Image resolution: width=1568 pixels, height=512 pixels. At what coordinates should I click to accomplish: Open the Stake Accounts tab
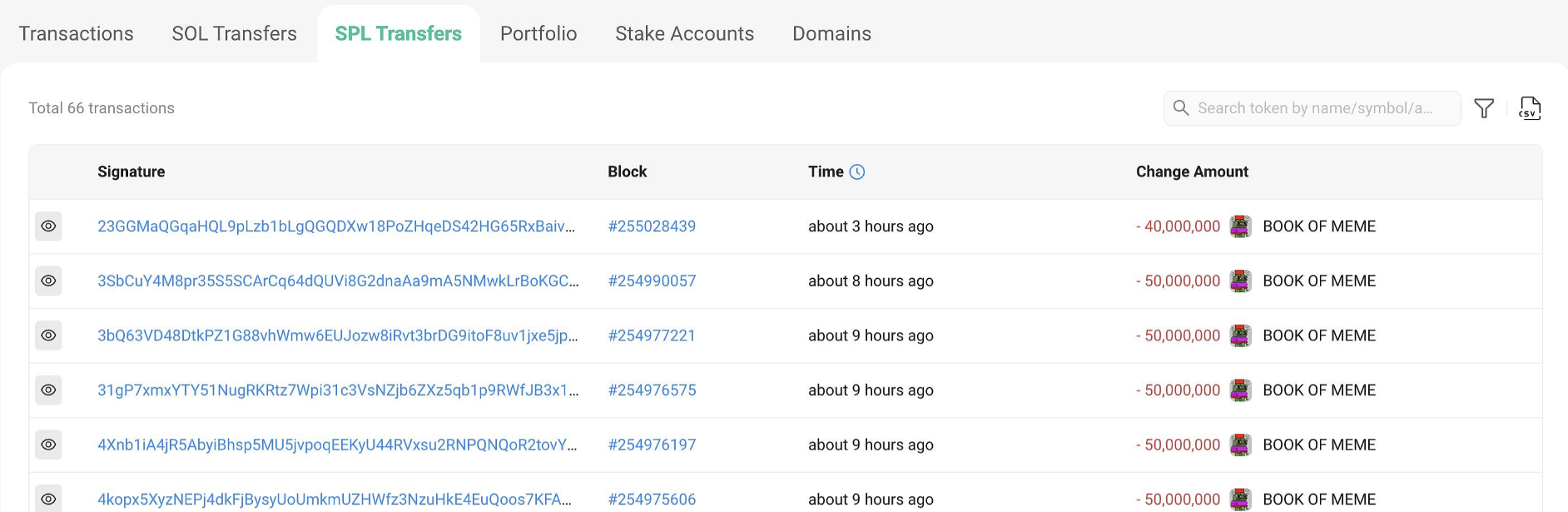pyautogui.click(x=684, y=34)
